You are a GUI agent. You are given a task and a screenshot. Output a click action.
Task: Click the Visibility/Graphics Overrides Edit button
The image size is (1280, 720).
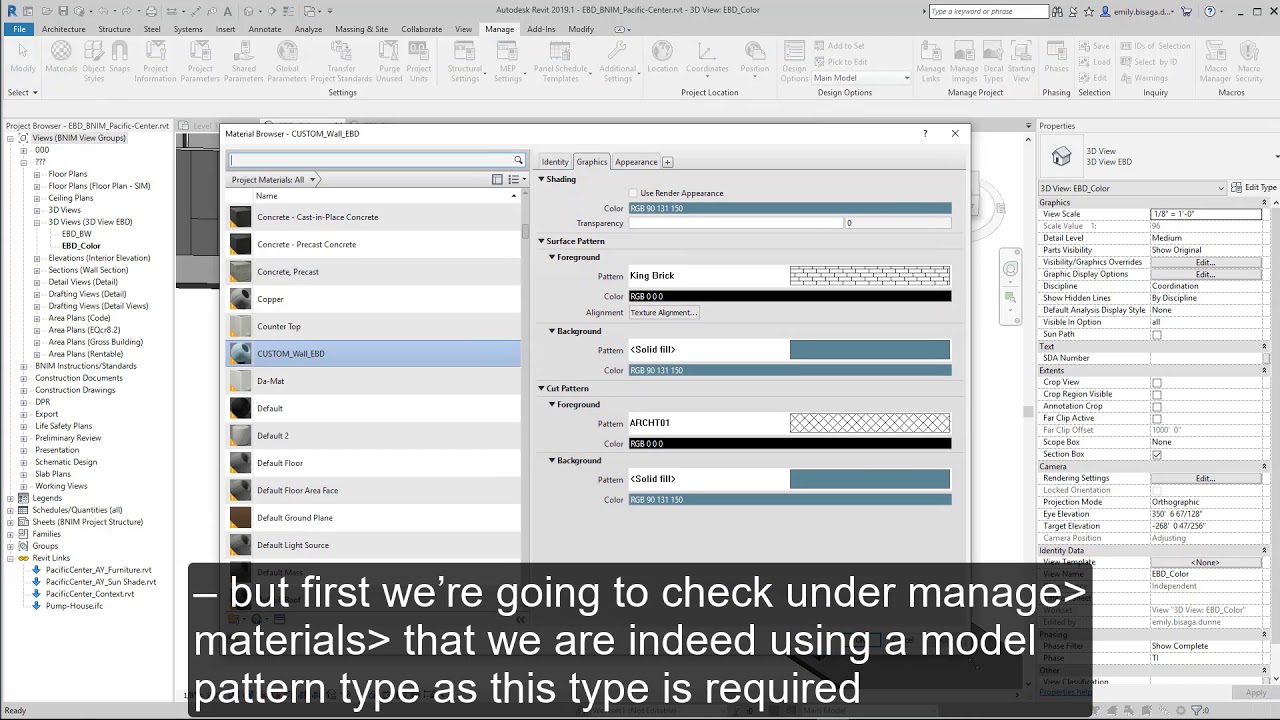pyautogui.click(x=1205, y=262)
